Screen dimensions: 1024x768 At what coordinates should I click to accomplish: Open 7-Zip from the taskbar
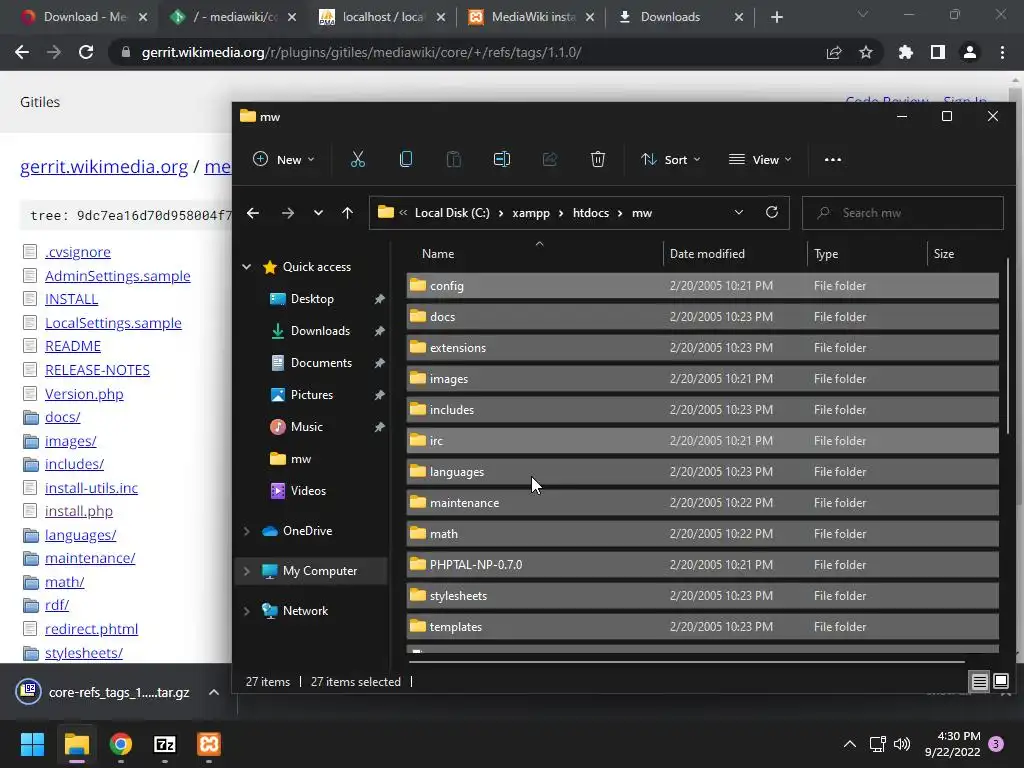click(x=165, y=744)
